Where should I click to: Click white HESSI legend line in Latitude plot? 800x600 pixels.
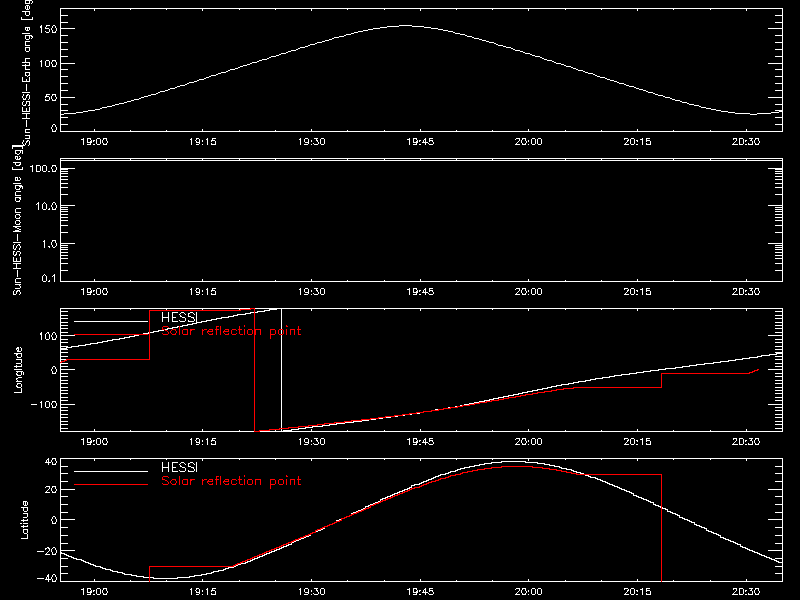pos(111,471)
